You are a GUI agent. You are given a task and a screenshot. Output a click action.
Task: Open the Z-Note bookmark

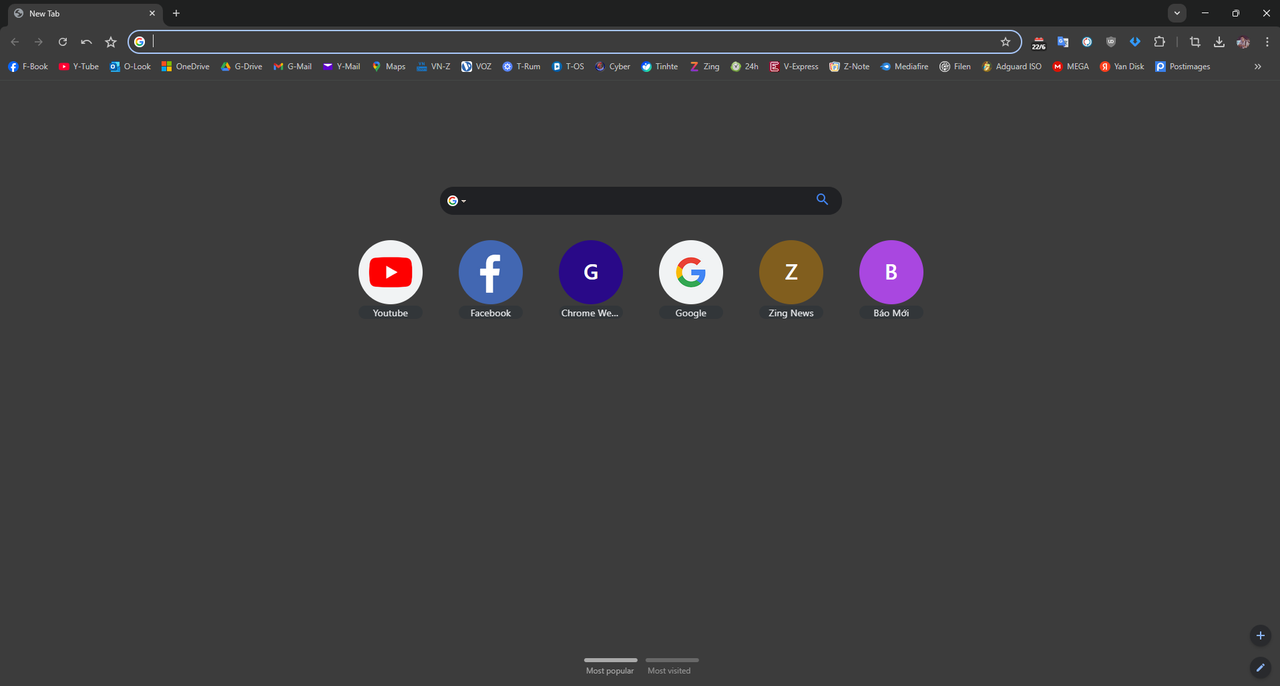pos(849,66)
